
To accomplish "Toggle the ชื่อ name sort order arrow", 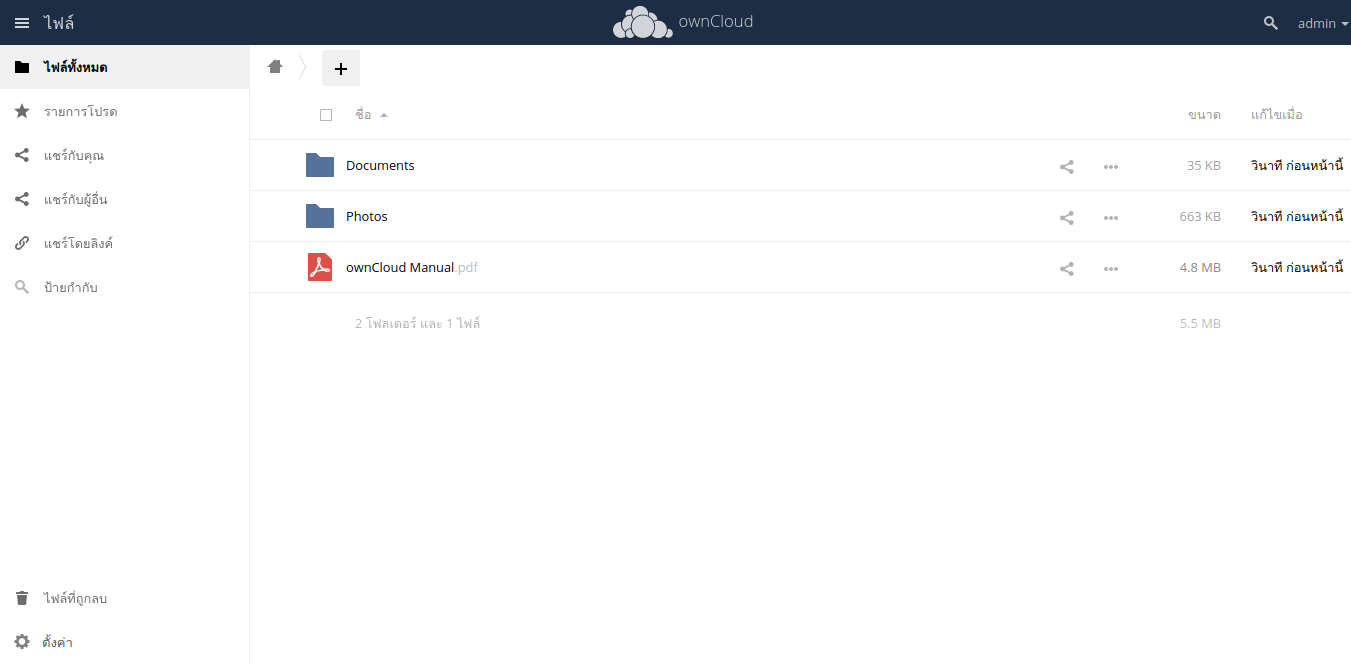I will (x=383, y=114).
